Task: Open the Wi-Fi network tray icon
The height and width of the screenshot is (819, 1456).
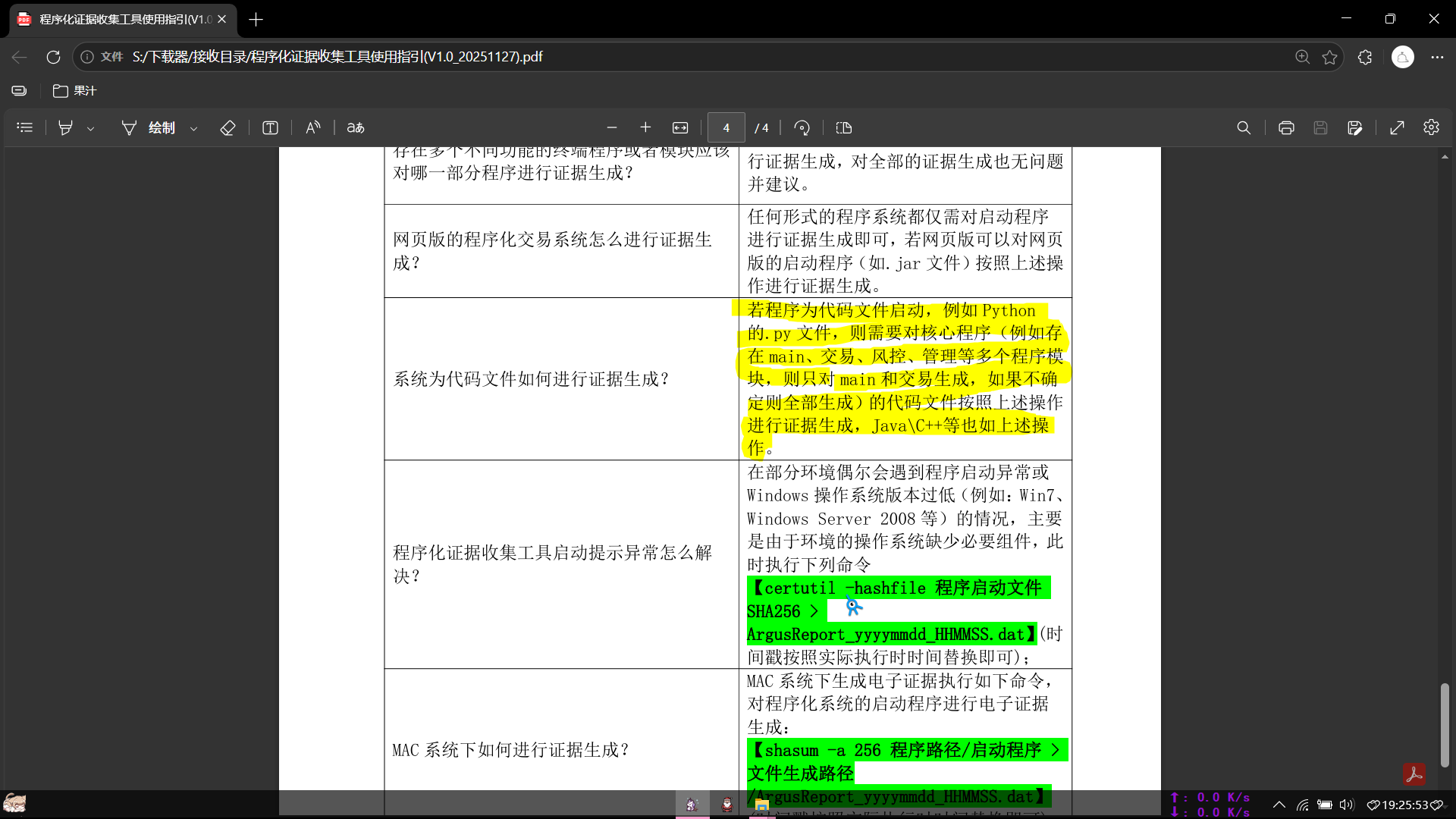Action: pos(1302,805)
